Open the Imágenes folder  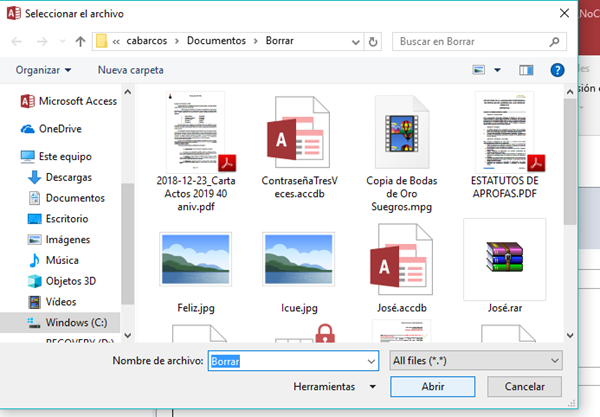tap(59, 240)
